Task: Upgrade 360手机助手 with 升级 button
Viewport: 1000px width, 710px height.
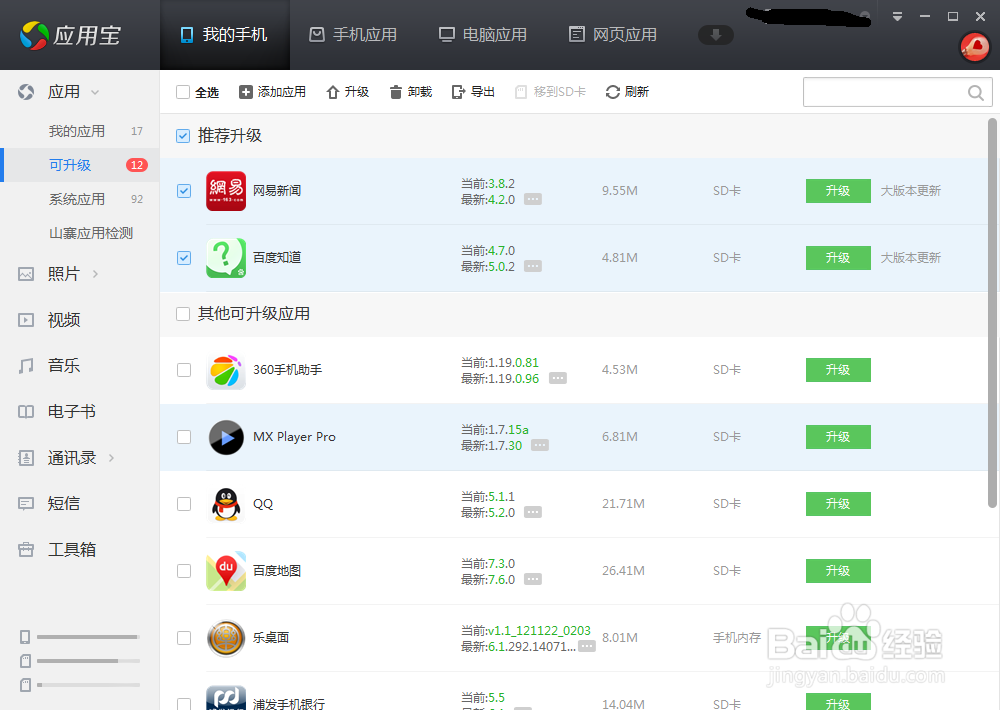Action: (x=838, y=370)
